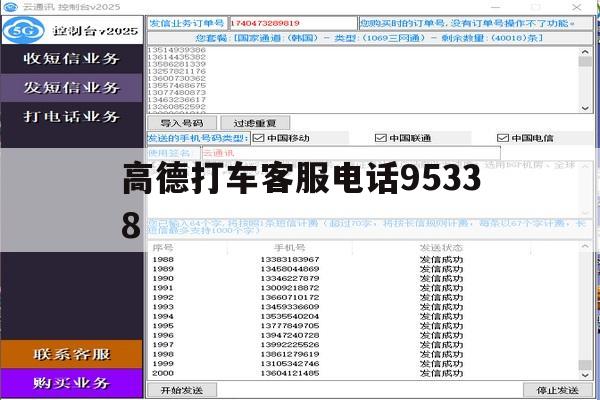Select row 1990 phone 13346227879
Viewport: 600px width, 400px height.
click(x=290, y=278)
